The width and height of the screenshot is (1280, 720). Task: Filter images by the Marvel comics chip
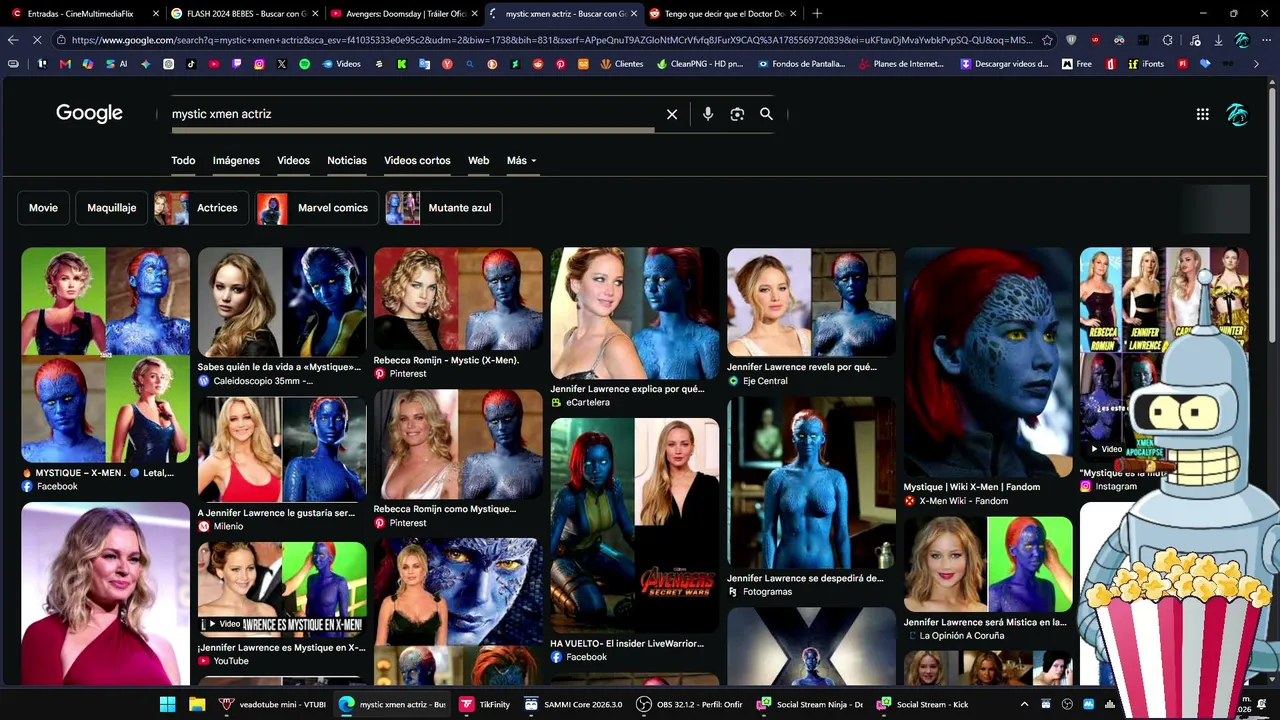point(317,208)
